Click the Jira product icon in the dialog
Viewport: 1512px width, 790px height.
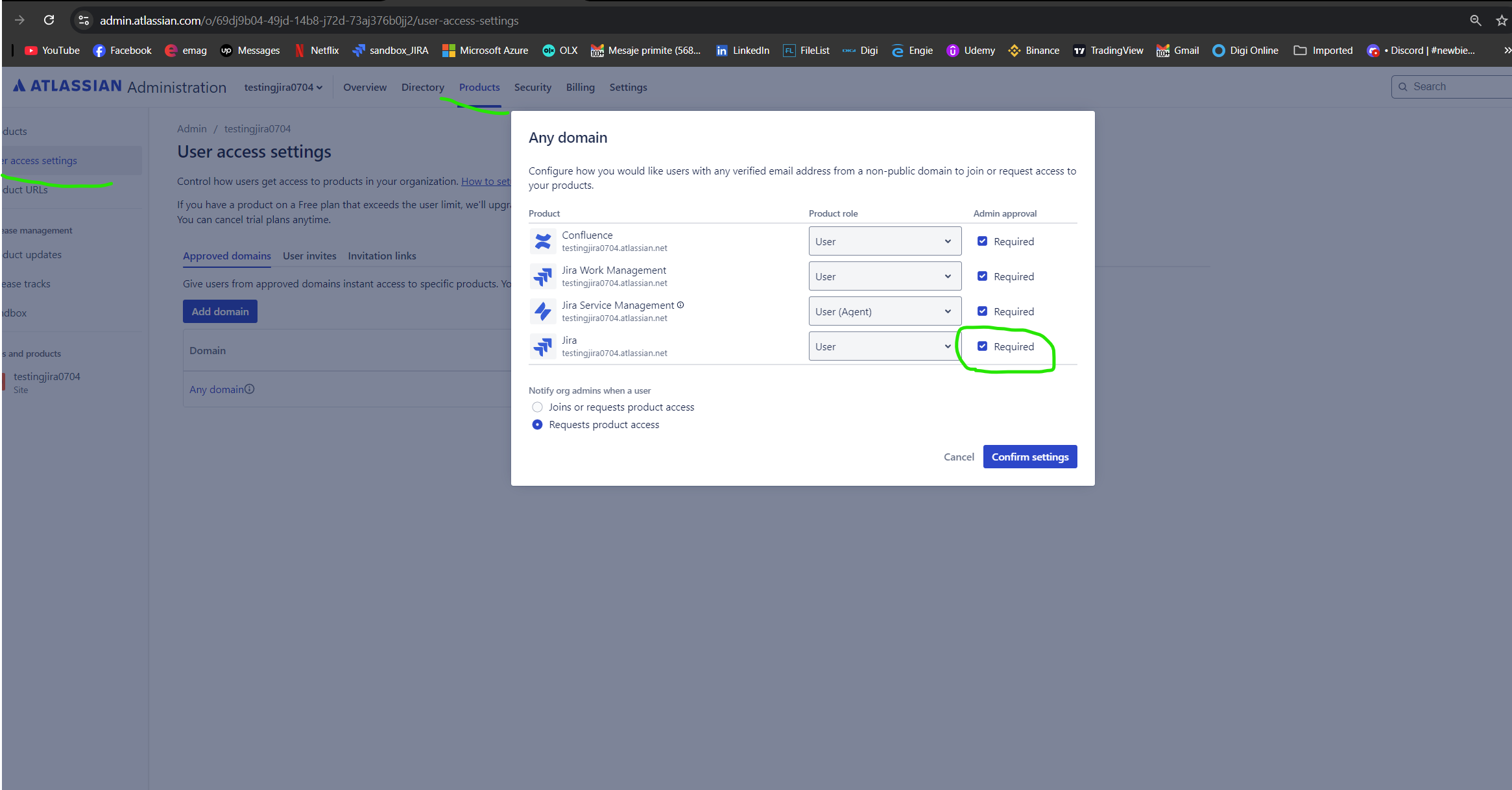[x=543, y=346]
